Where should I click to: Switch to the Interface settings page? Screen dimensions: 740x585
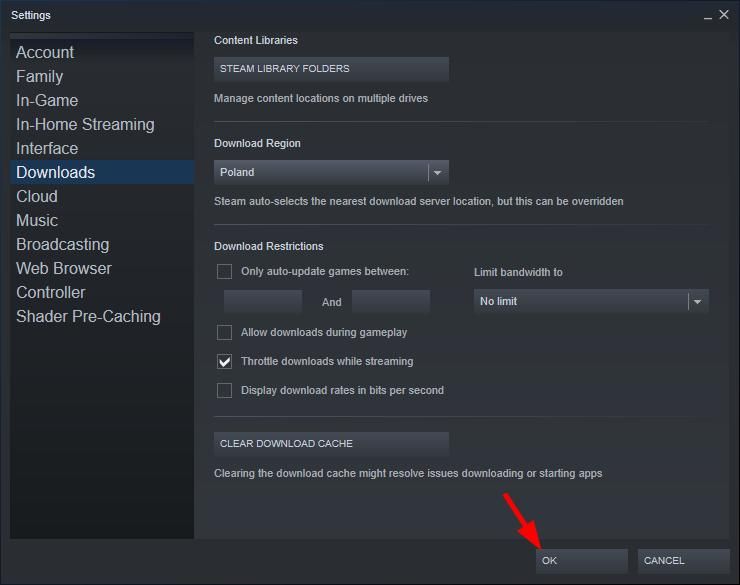(x=47, y=148)
